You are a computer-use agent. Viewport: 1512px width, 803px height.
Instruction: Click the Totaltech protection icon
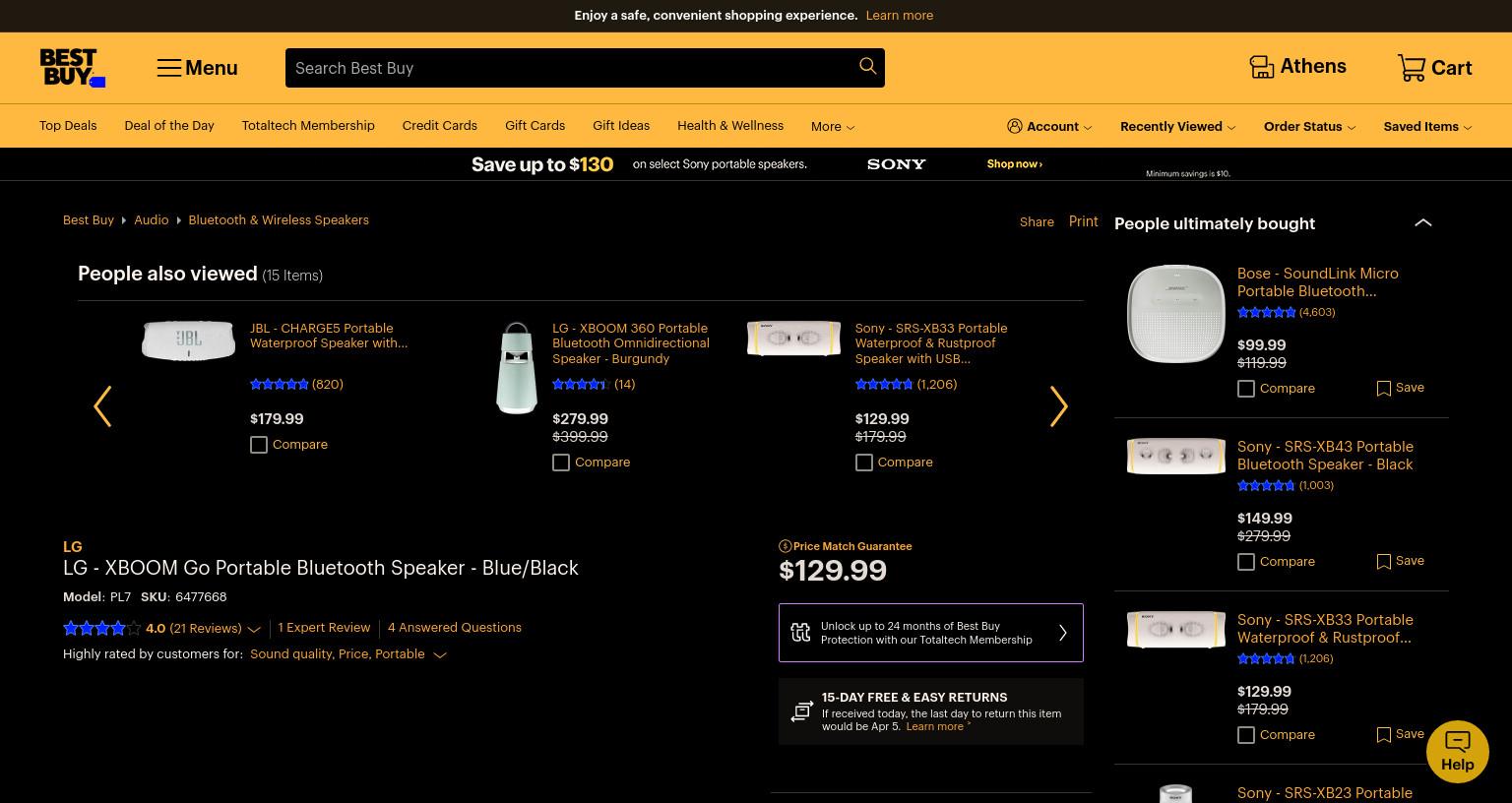click(800, 632)
